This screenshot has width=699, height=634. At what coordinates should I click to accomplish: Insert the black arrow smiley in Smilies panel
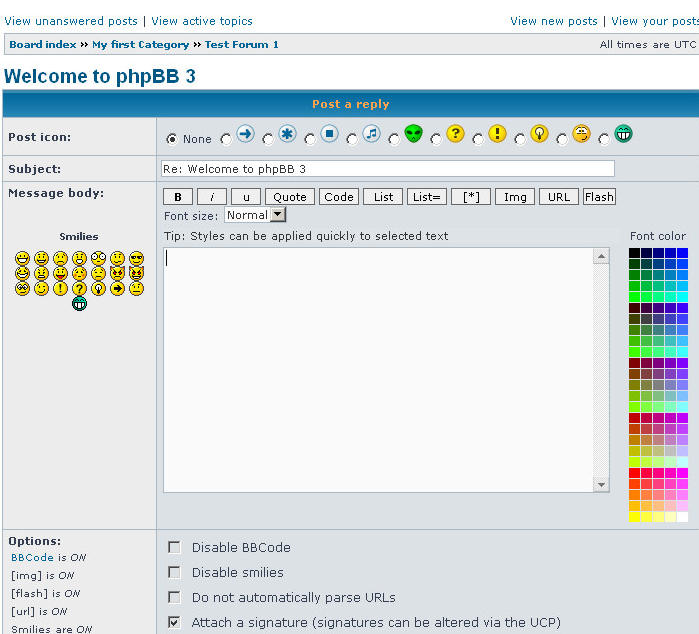[x=117, y=288]
